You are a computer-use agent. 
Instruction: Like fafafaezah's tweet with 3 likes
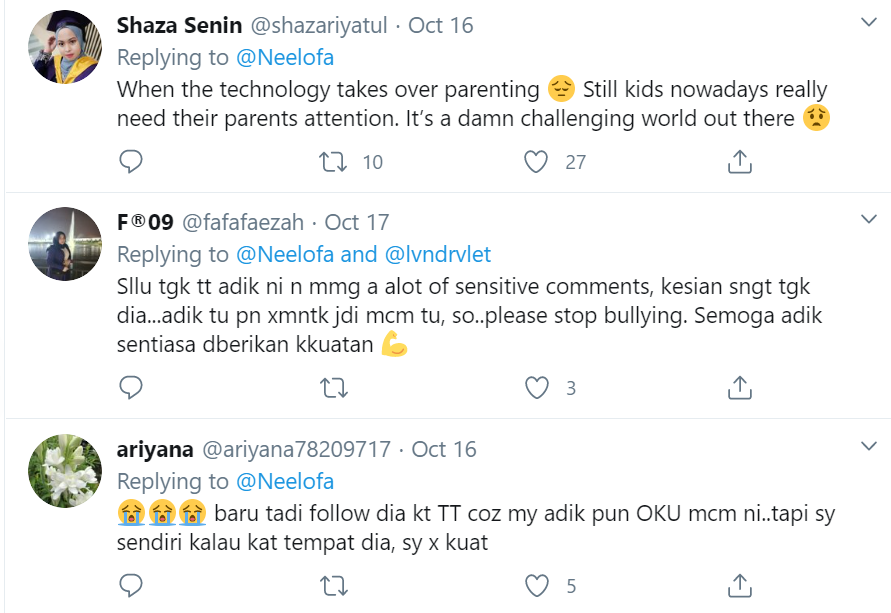point(538,387)
